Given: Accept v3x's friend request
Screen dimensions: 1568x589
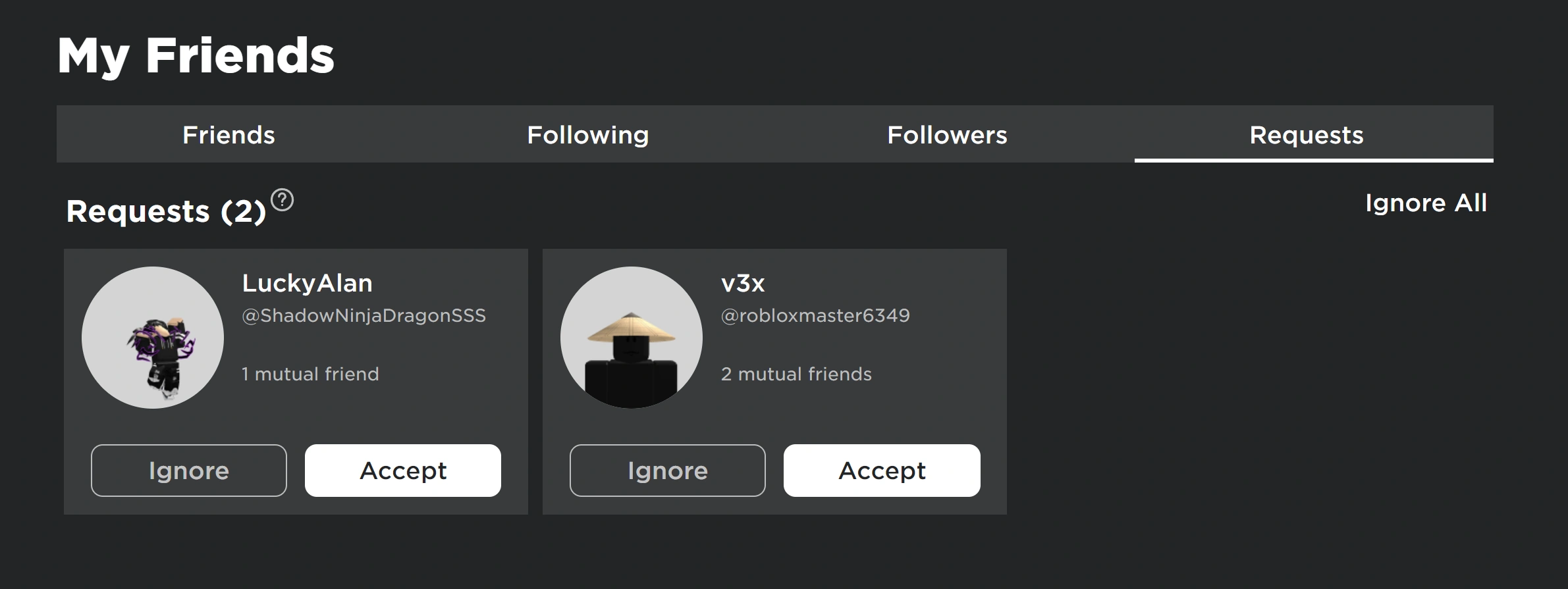Looking at the screenshot, I should (x=881, y=470).
